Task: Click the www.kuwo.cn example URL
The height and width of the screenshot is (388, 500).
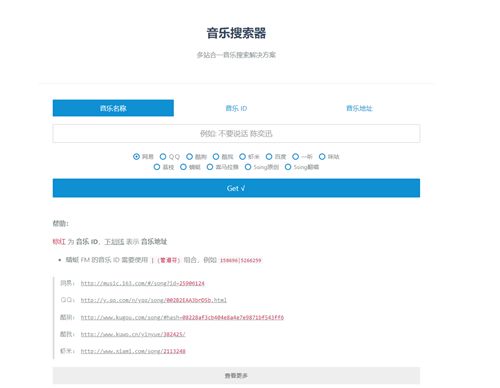Action: tap(133, 334)
